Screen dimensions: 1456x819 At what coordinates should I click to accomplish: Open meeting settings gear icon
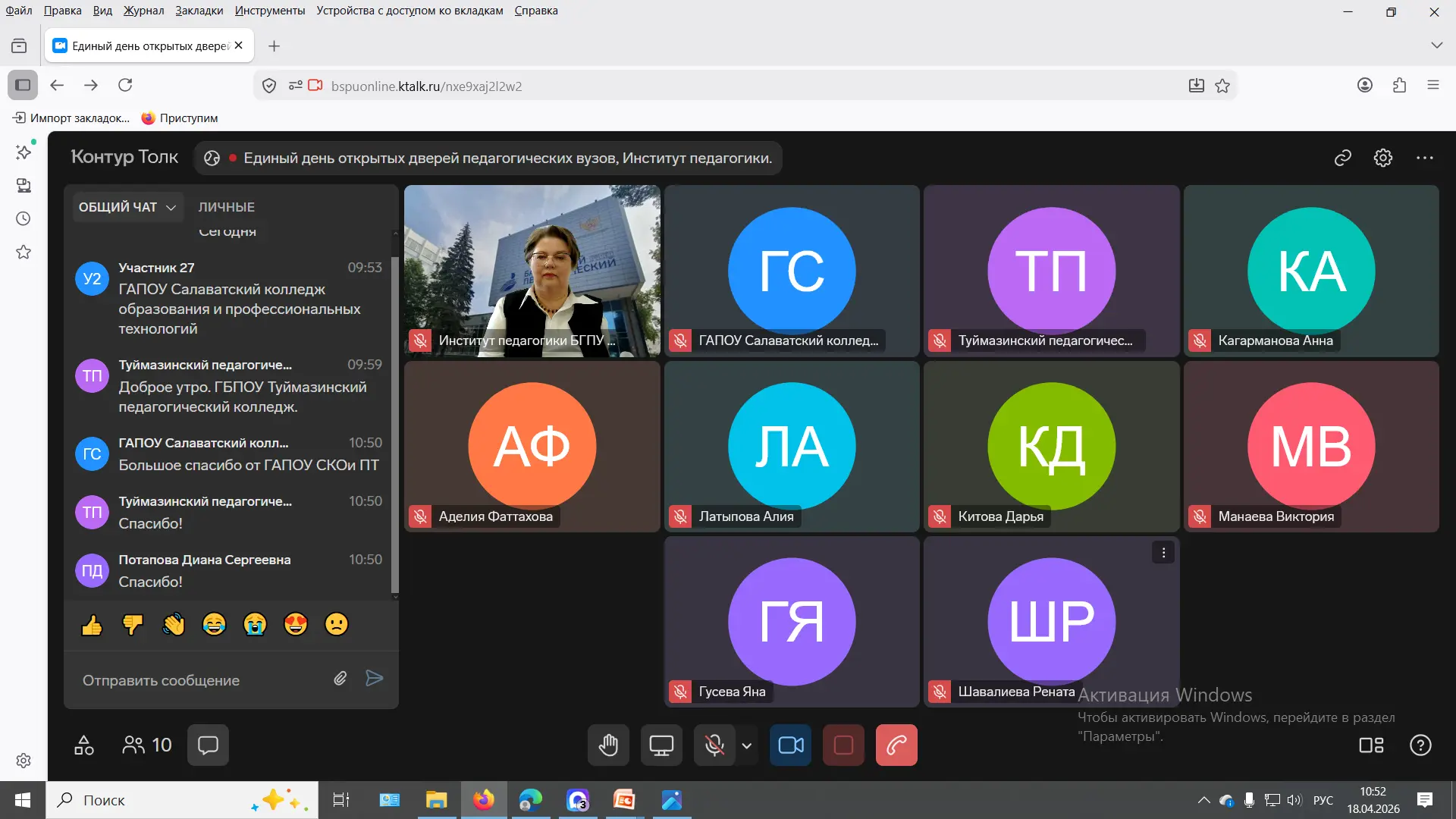pyautogui.click(x=1383, y=158)
